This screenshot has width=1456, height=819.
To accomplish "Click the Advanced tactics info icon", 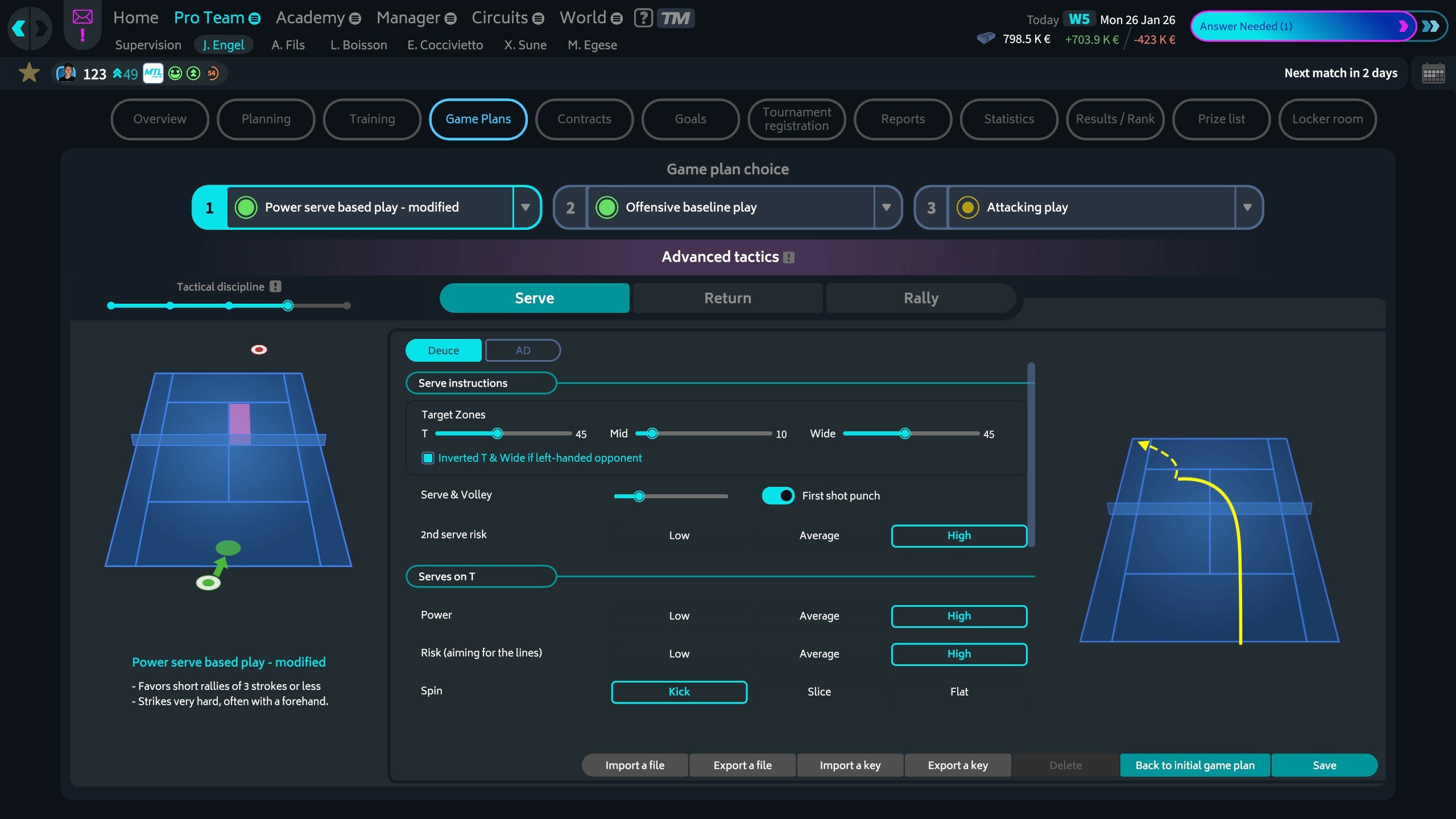I will point(788,258).
